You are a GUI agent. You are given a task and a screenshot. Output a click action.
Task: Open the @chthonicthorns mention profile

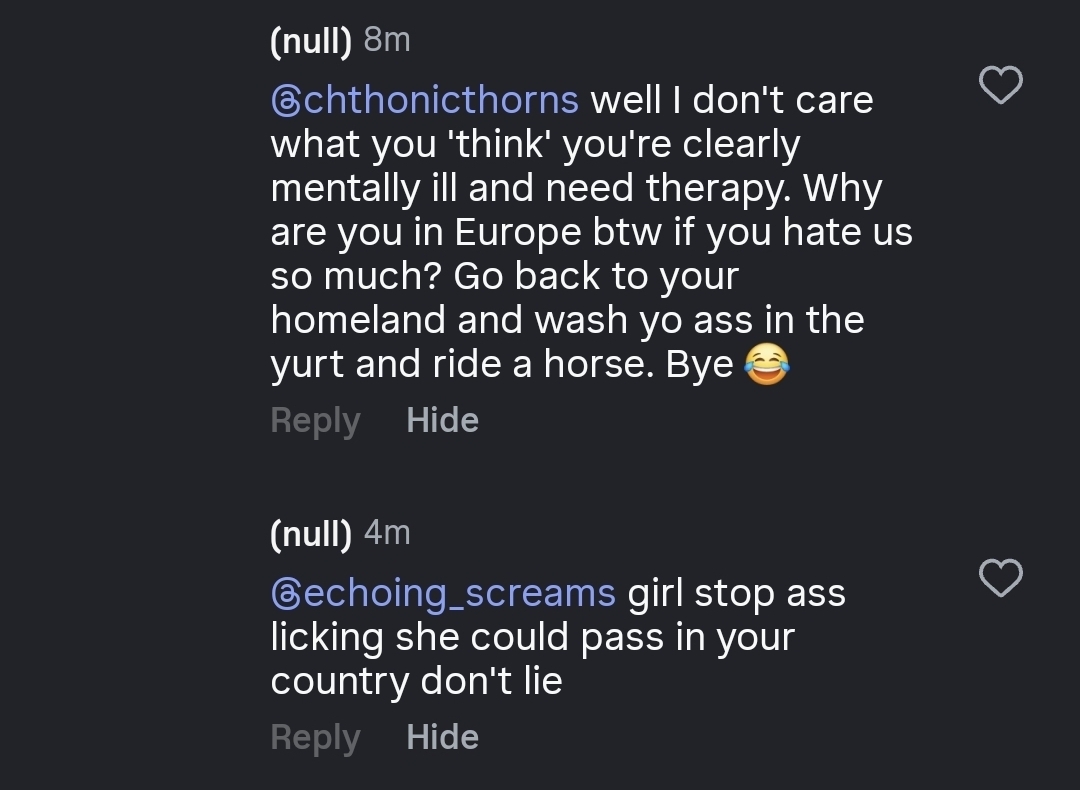[425, 100]
